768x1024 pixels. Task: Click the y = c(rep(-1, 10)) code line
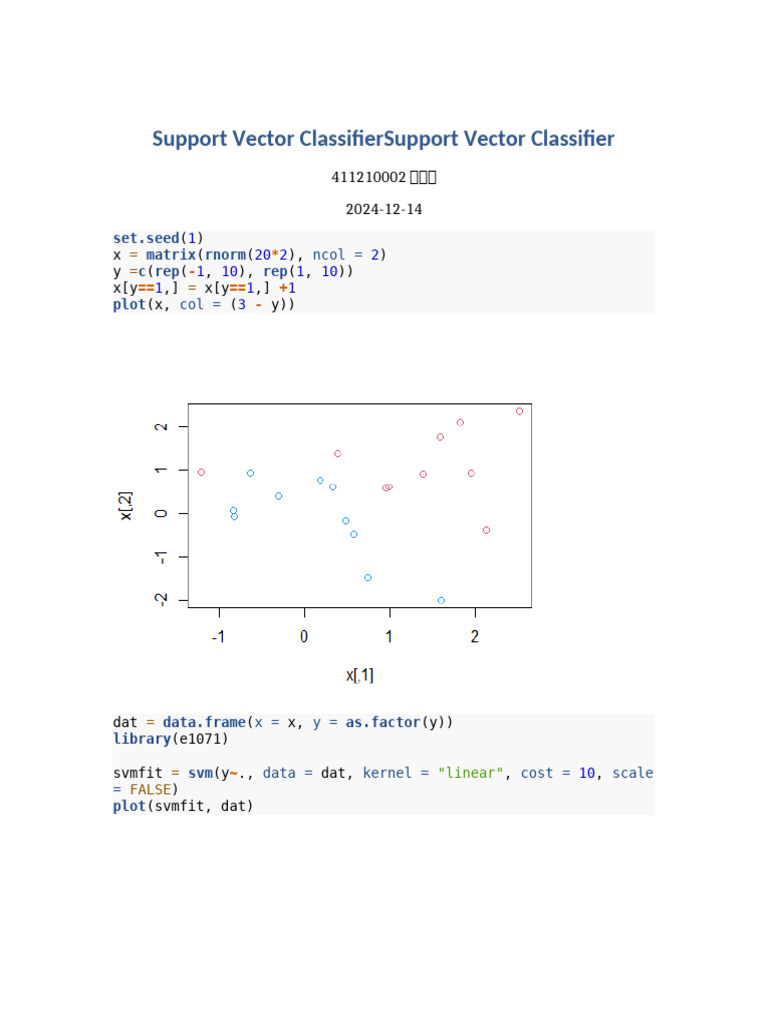coord(232,271)
